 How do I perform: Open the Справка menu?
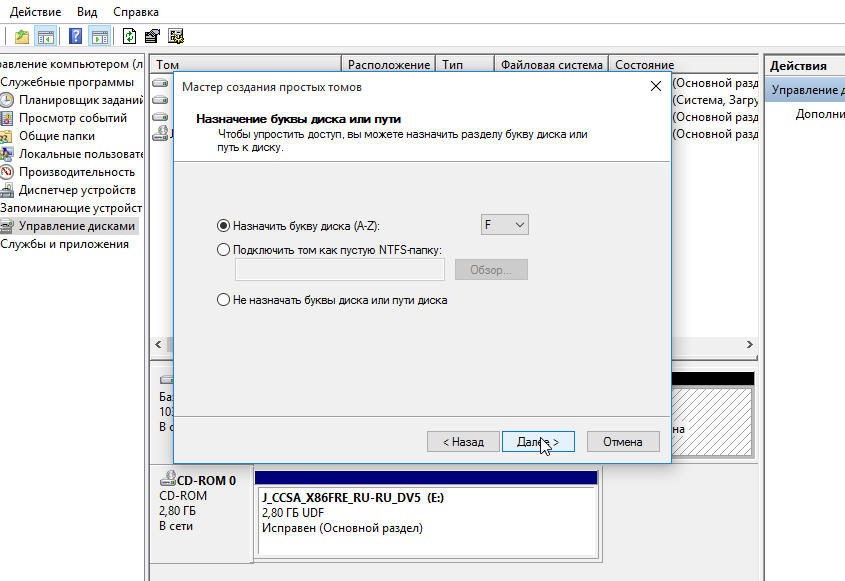(x=135, y=12)
